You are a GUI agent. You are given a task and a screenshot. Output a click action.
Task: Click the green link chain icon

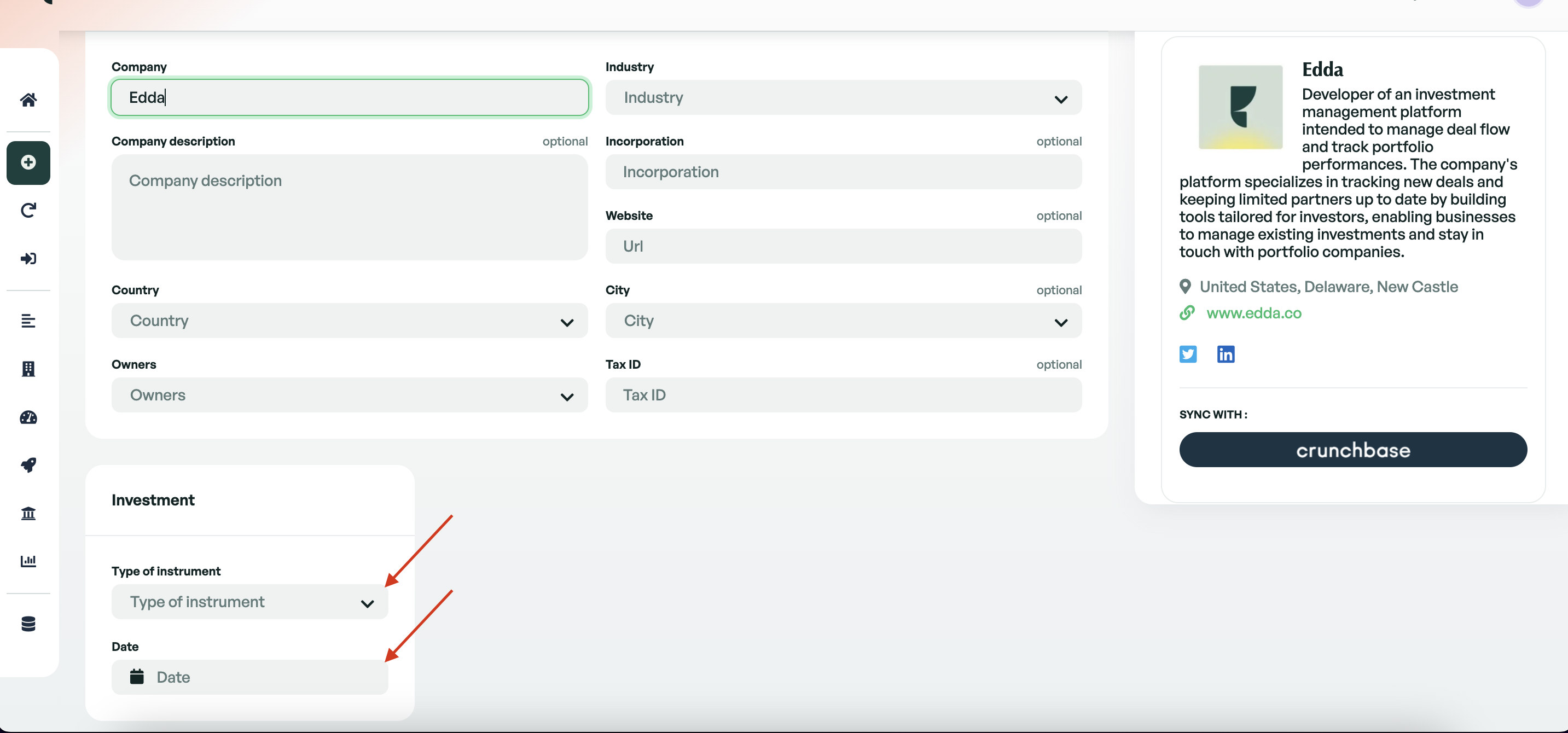1186,313
